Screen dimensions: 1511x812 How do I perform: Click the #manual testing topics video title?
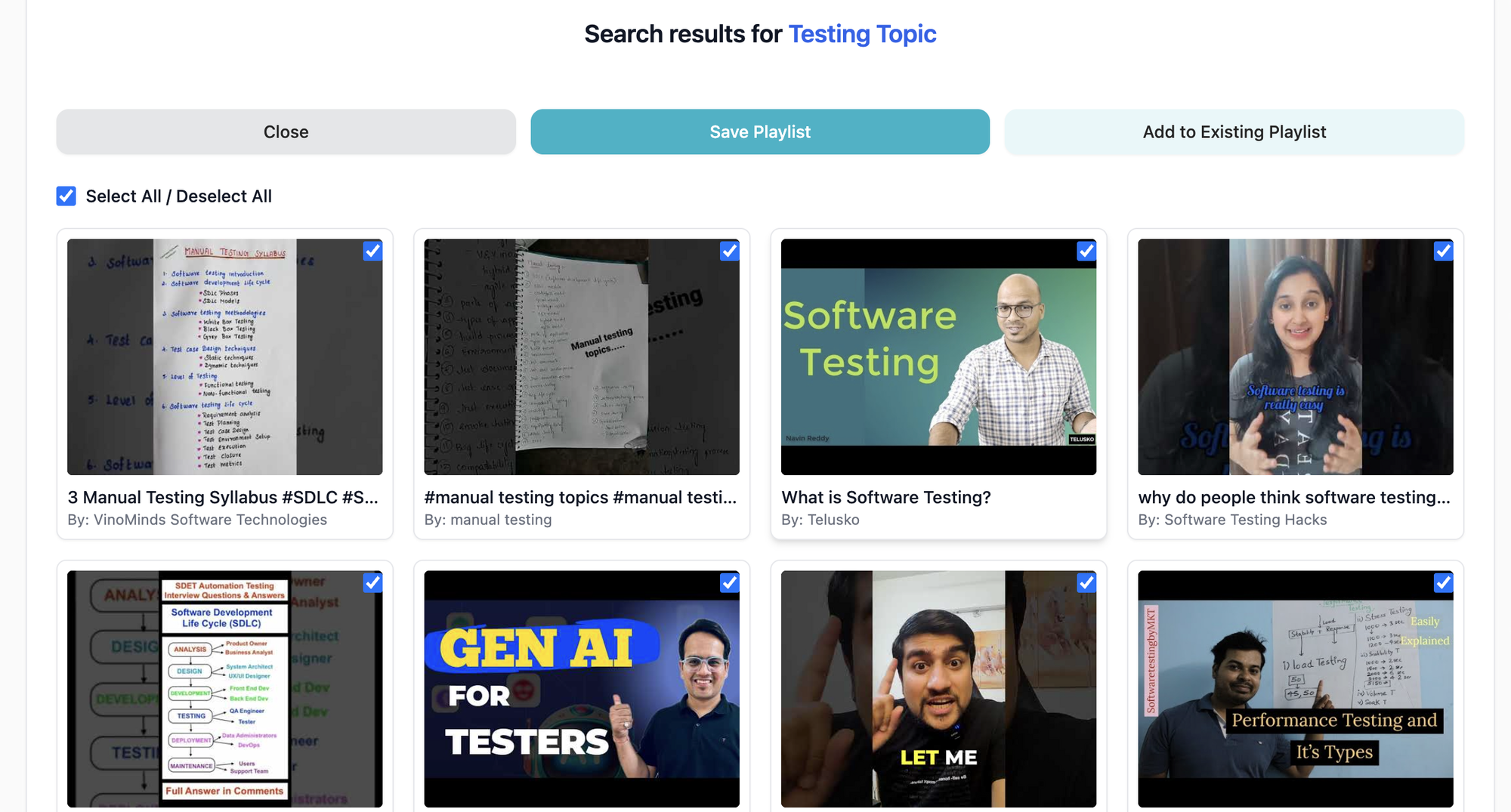[x=580, y=497]
